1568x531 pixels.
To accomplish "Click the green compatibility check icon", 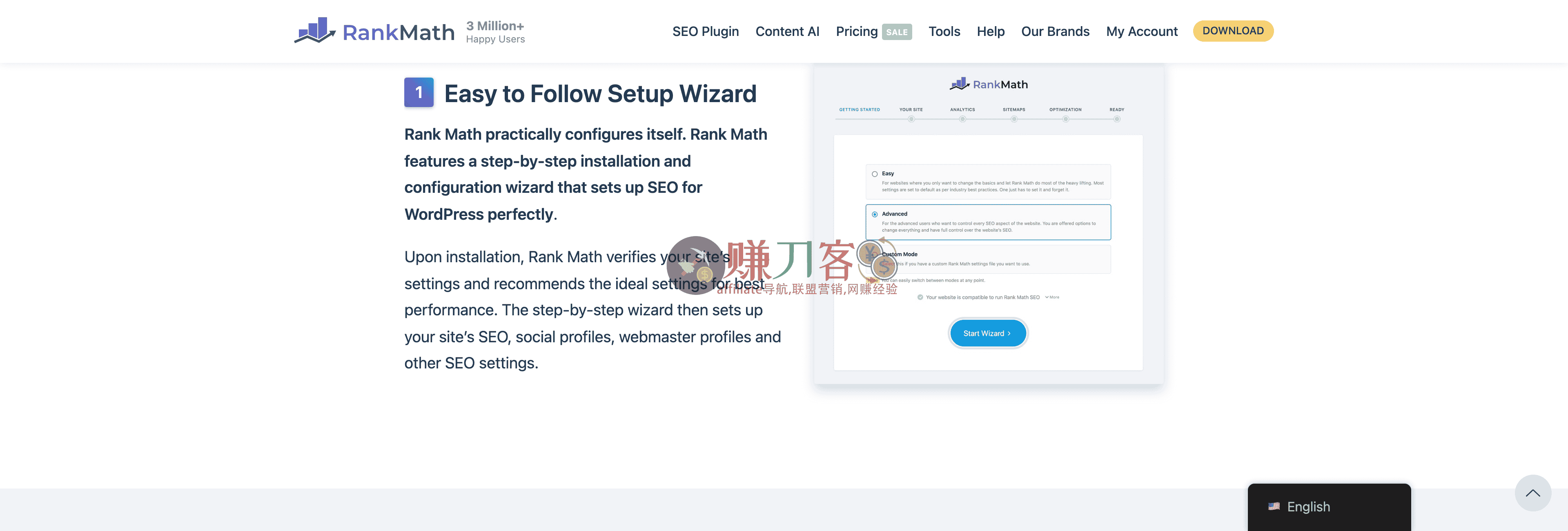I will (920, 297).
